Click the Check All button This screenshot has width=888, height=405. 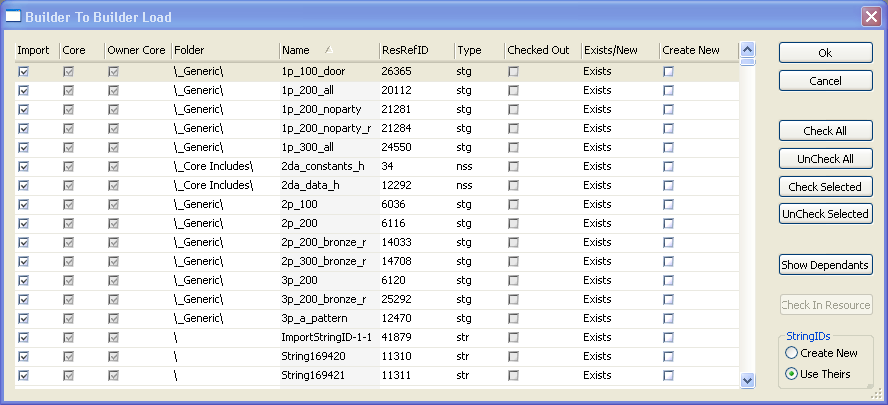click(x=825, y=131)
